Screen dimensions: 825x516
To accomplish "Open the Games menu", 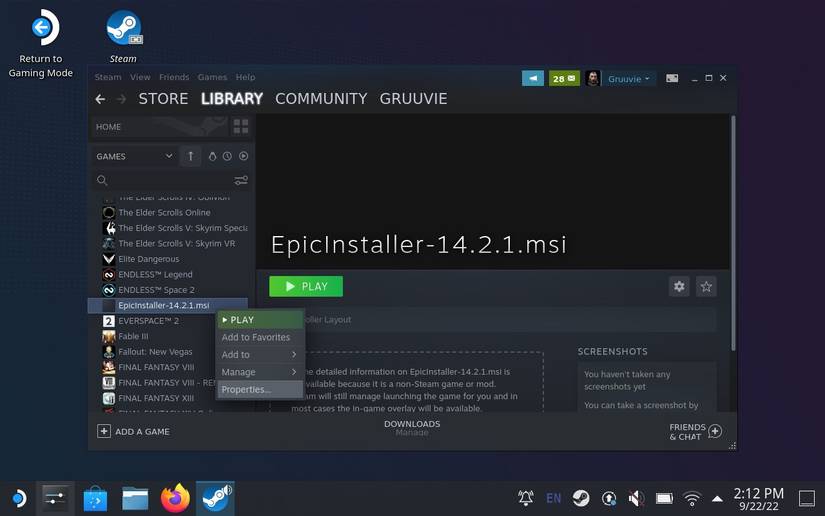I will [x=212, y=77].
